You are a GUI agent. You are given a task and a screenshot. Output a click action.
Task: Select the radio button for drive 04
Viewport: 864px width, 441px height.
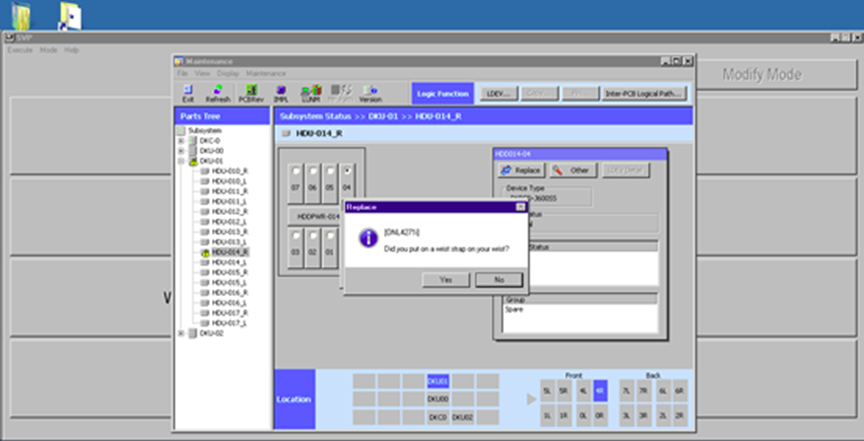tap(346, 169)
